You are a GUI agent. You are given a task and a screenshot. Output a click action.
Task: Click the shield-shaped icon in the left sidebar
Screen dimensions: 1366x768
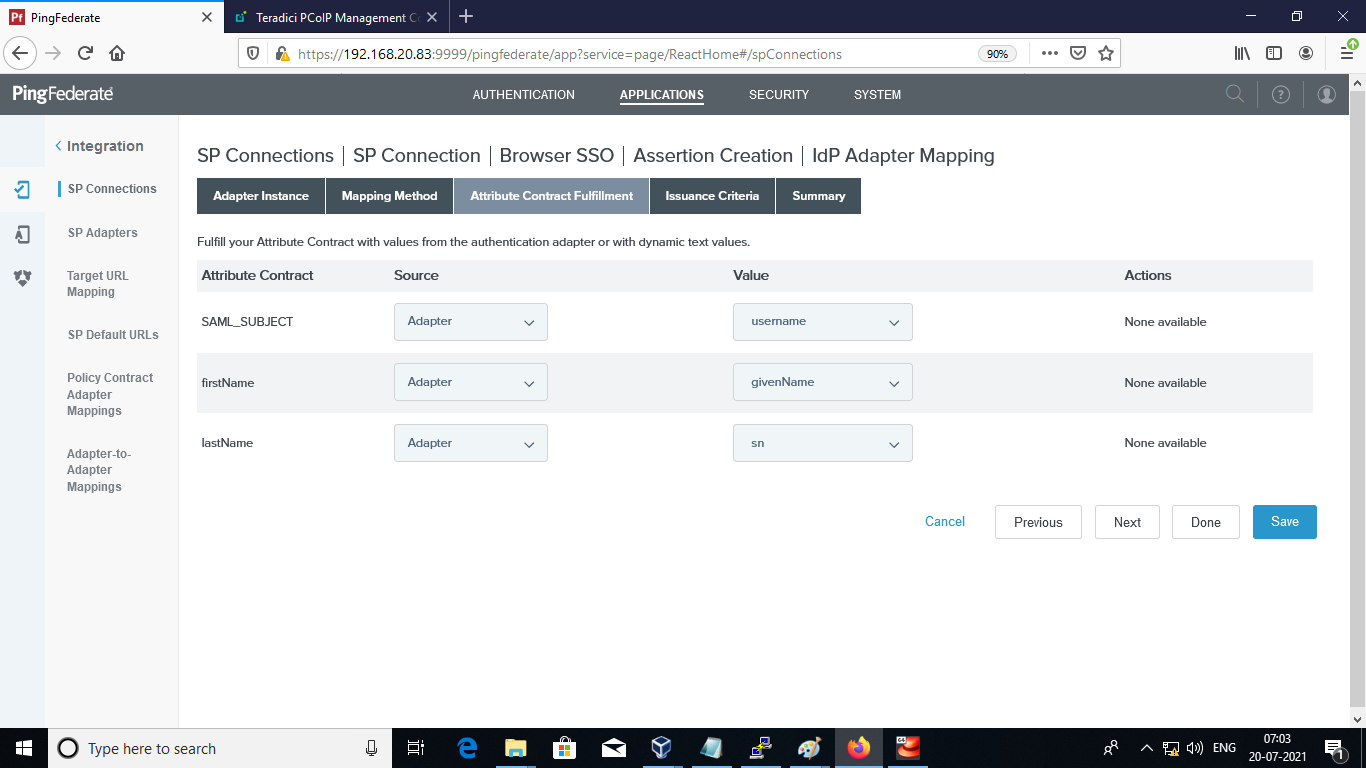pyautogui.click(x=22, y=278)
